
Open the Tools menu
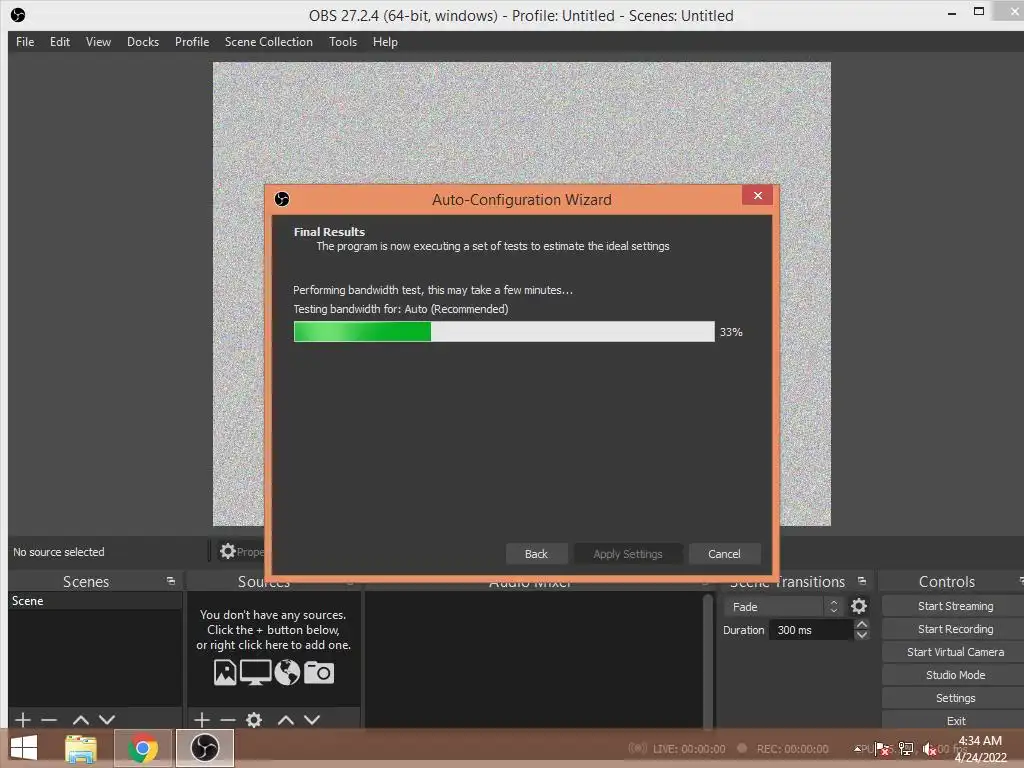343,42
